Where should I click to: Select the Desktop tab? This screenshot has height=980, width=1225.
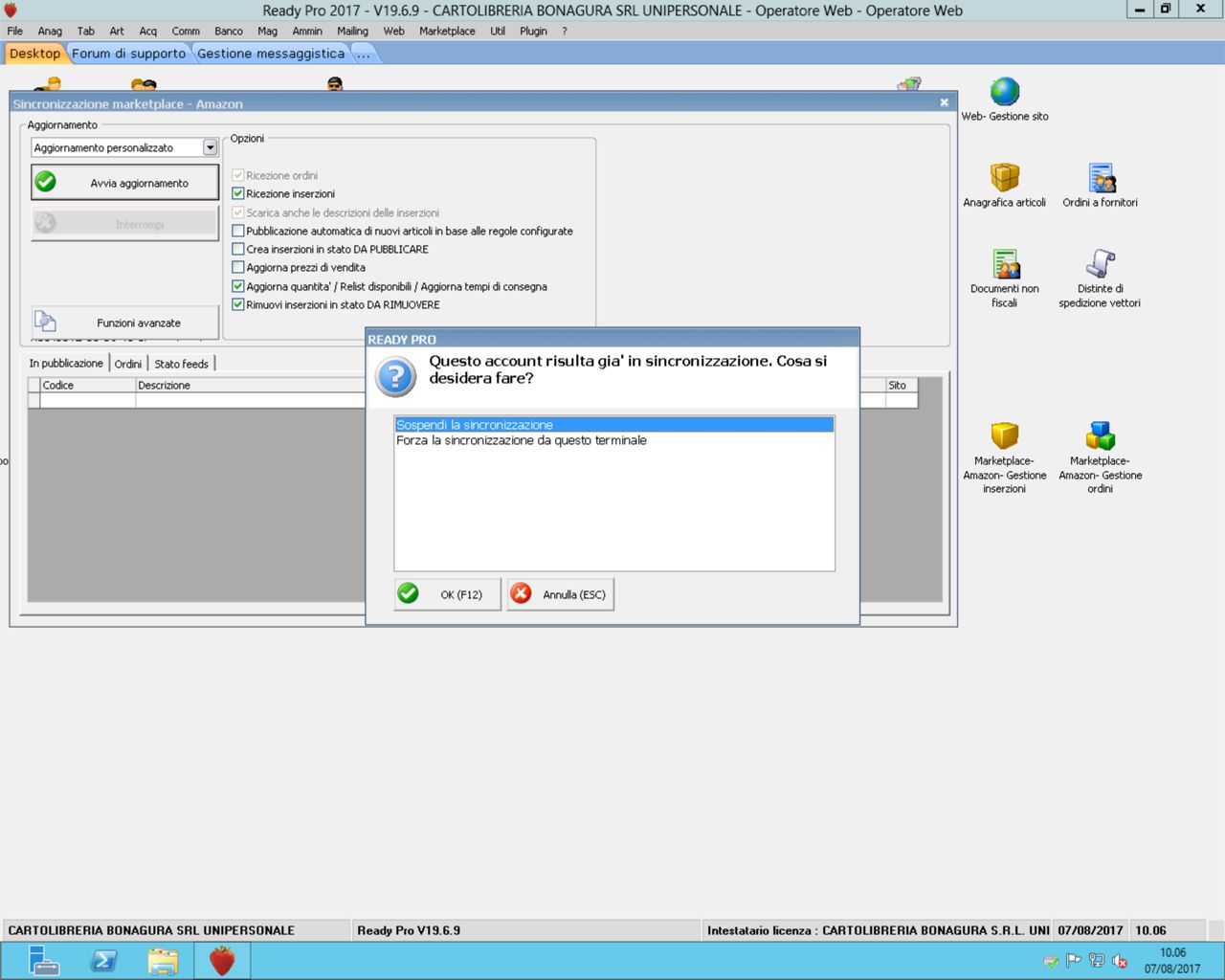[34, 54]
